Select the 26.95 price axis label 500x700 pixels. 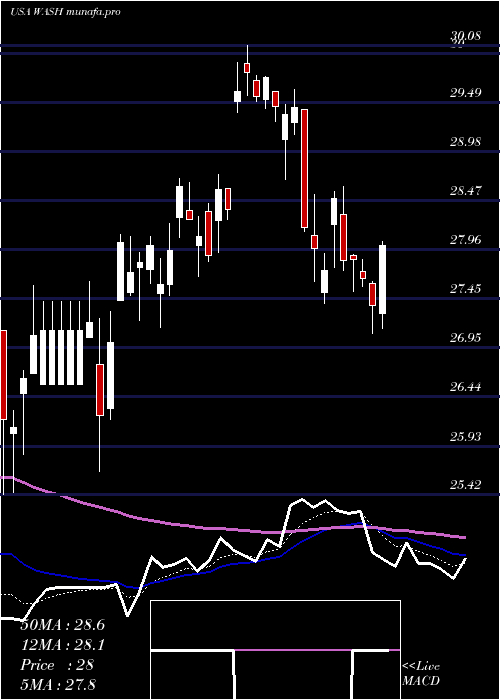tap(466, 338)
